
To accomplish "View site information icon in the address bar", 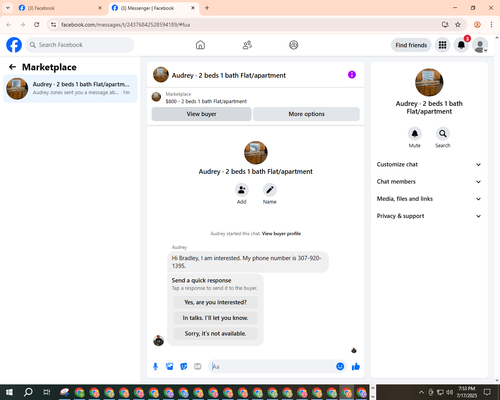I will 54,25.
